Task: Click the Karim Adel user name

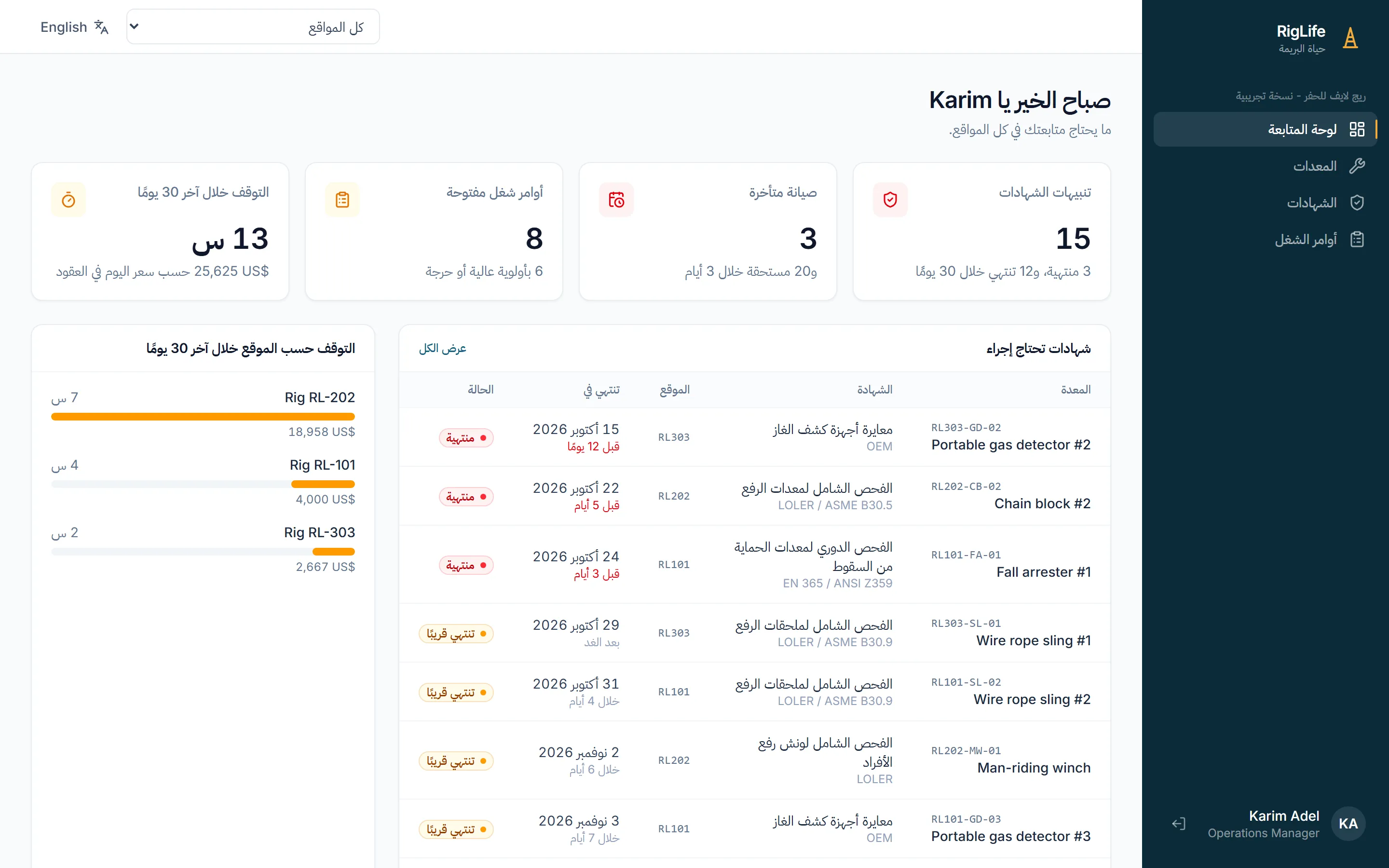Action: pyautogui.click(x=1284, y=816)
